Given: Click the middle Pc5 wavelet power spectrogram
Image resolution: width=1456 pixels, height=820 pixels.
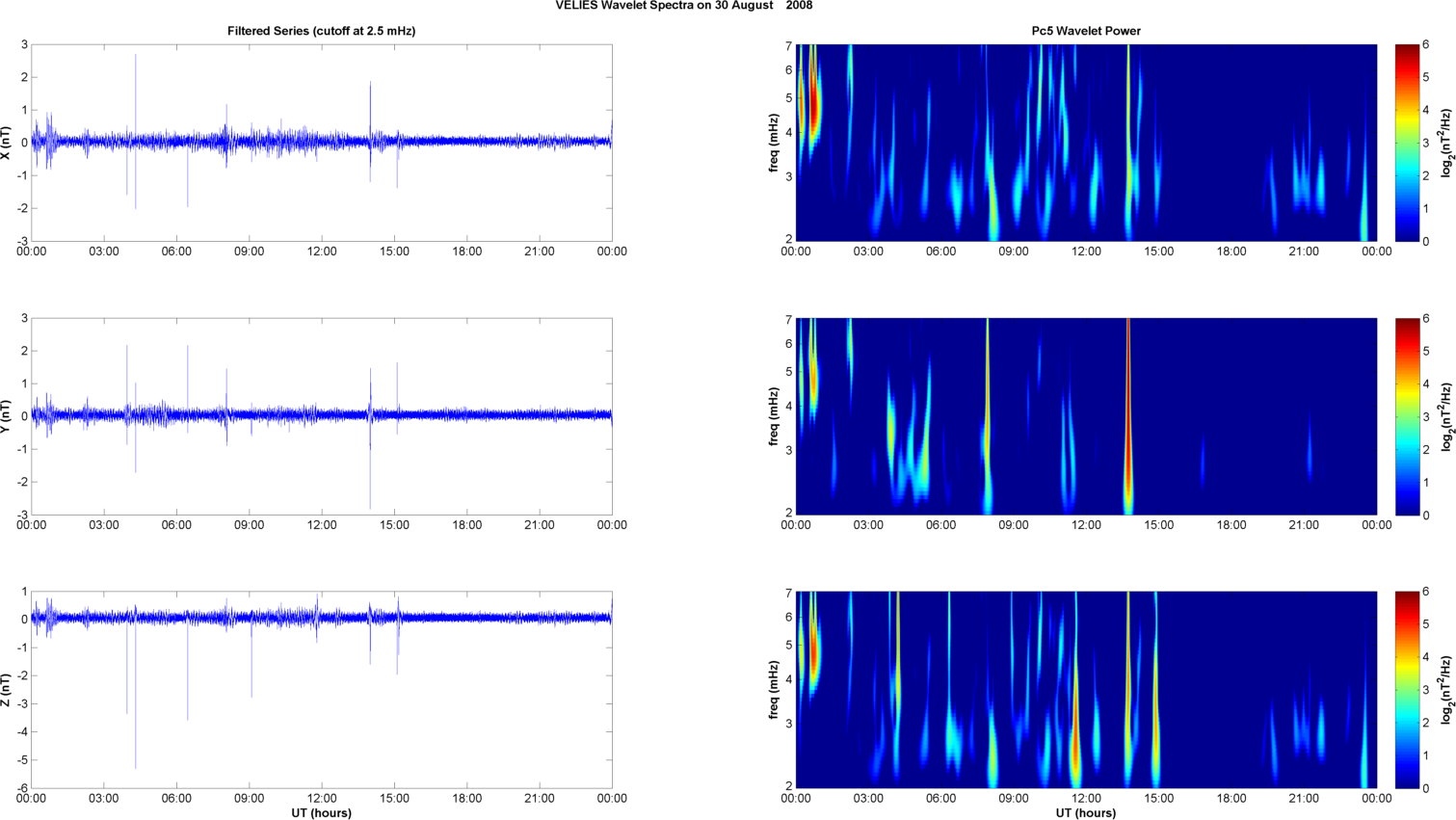Looking at the screenshot, I should point(1086,416).
